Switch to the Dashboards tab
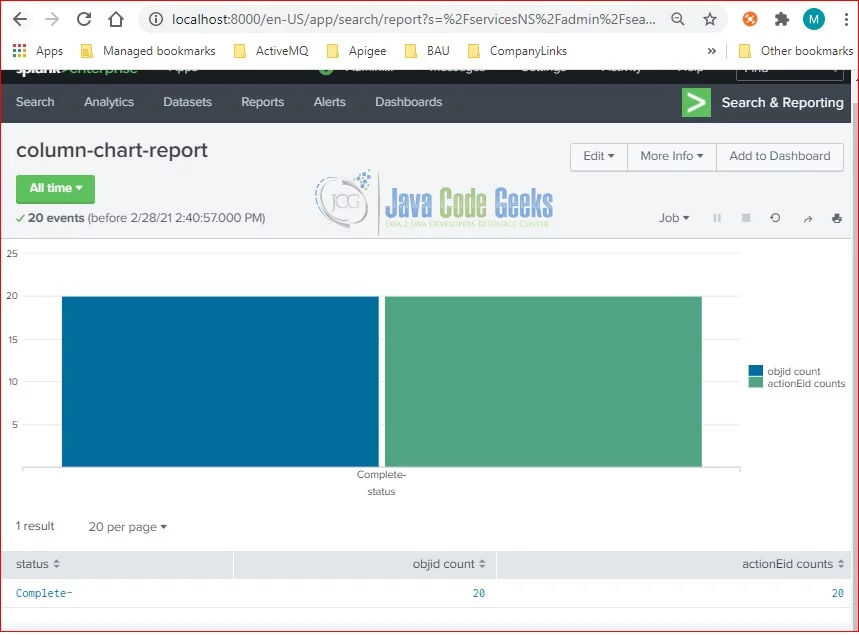 pyautogui.click(x=408, y=102)
